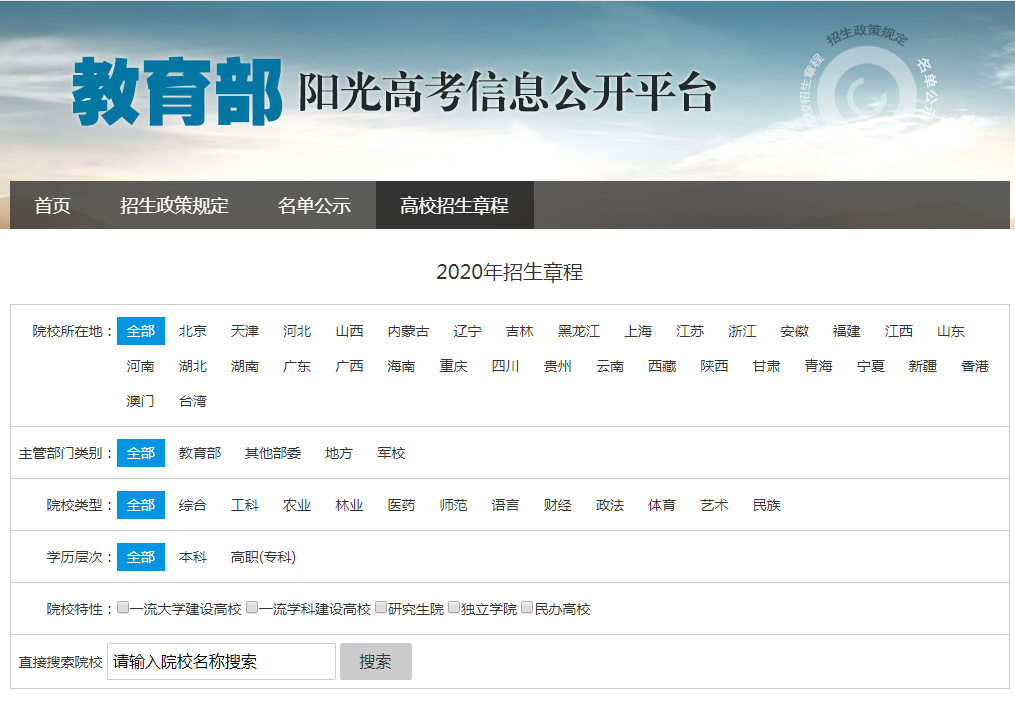Image resolution: width=1015 pixels, height=702 pixels.
Task: Choose 高职(专科) education level
Action: 263,556
